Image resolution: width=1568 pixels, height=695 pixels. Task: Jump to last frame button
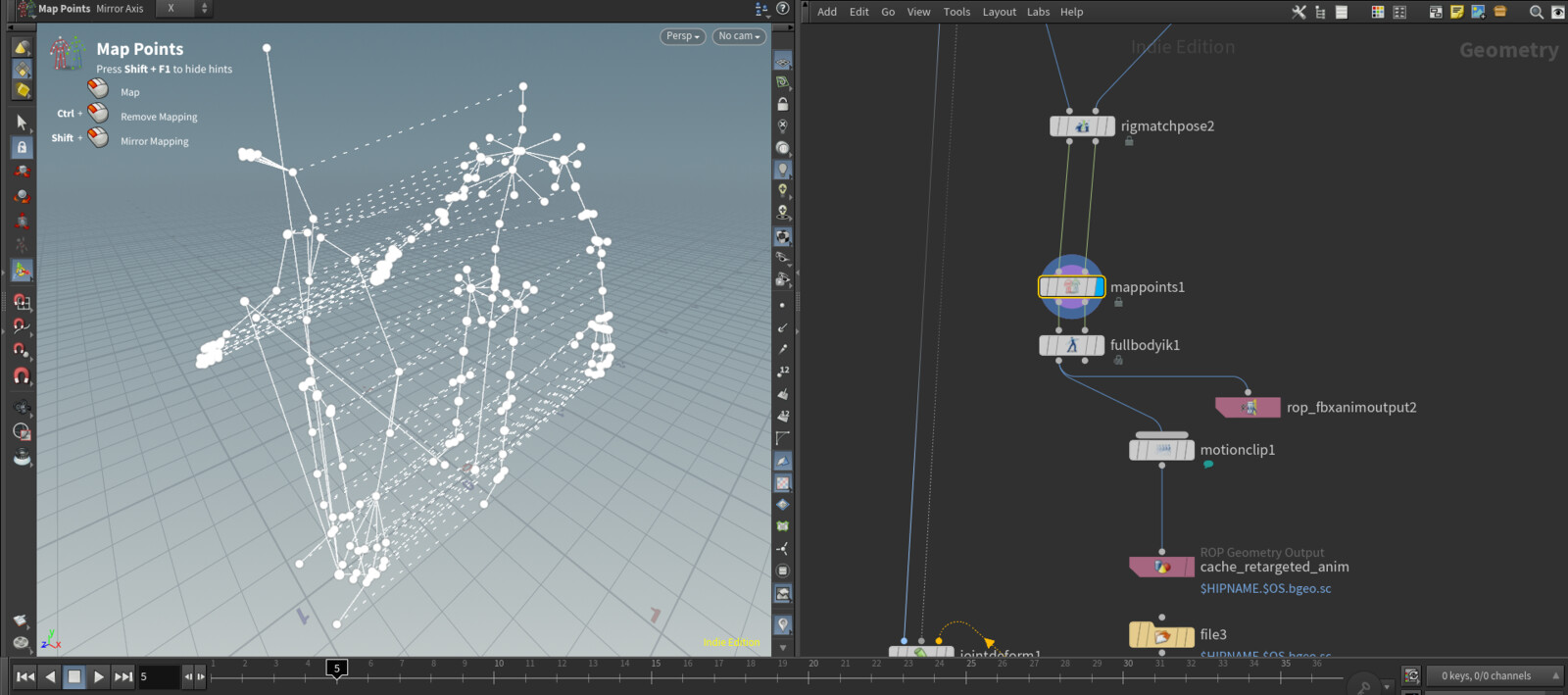coord(122,676)
